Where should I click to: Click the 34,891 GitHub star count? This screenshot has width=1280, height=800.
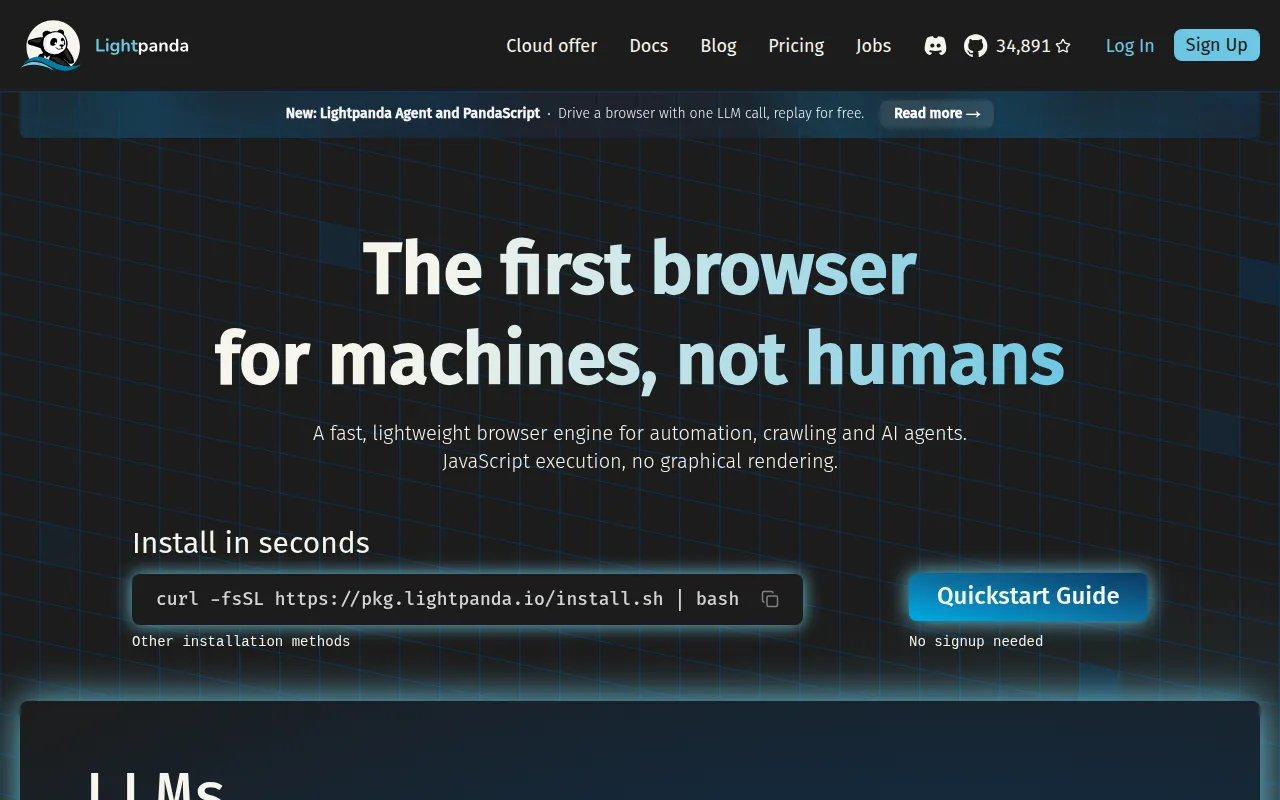1023,46
